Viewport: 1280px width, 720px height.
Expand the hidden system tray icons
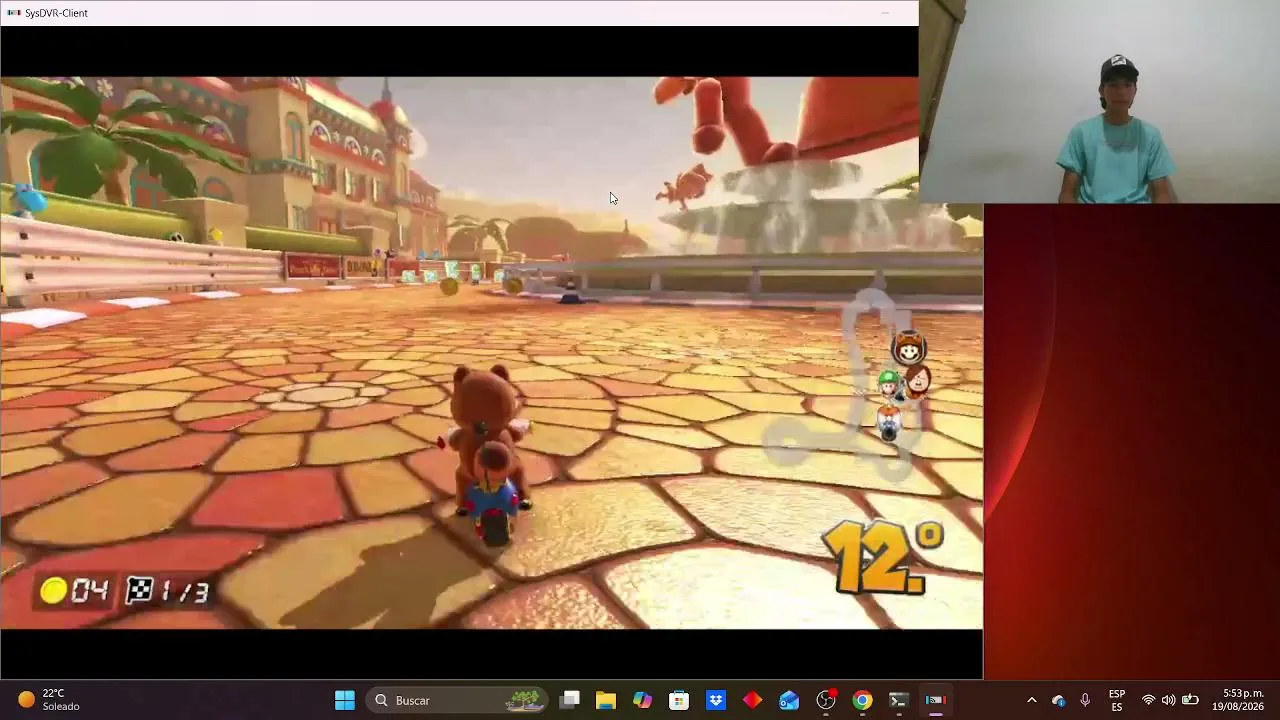pyautogui.click(x=1032, y=700)
